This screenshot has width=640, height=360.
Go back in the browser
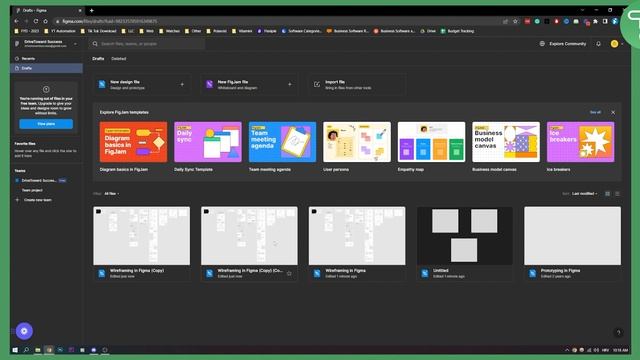pyautogui.click(x=16, y=21)
